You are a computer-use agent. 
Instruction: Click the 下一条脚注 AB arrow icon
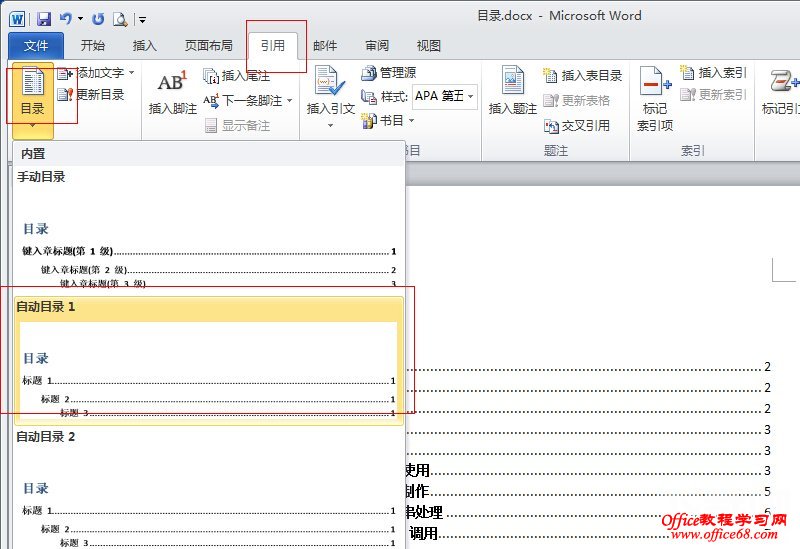[211, 101]
